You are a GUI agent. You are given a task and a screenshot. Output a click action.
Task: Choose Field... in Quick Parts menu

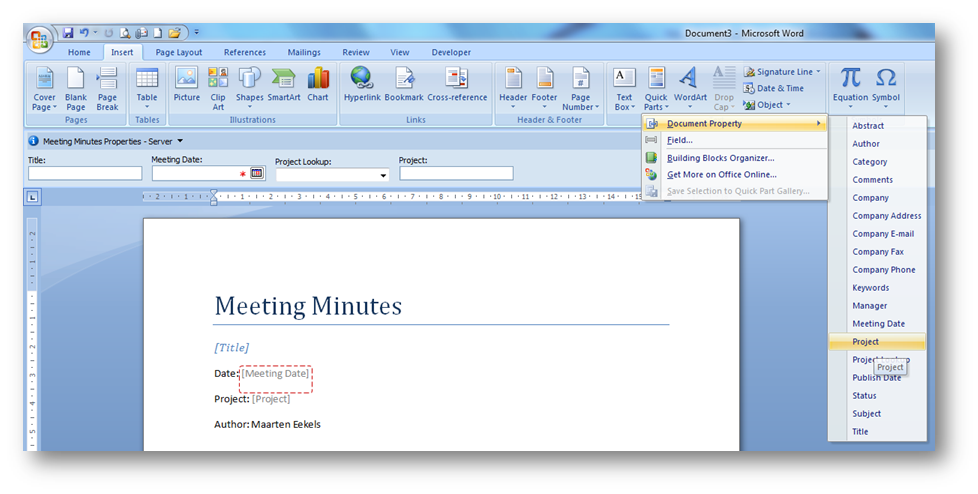735,140
